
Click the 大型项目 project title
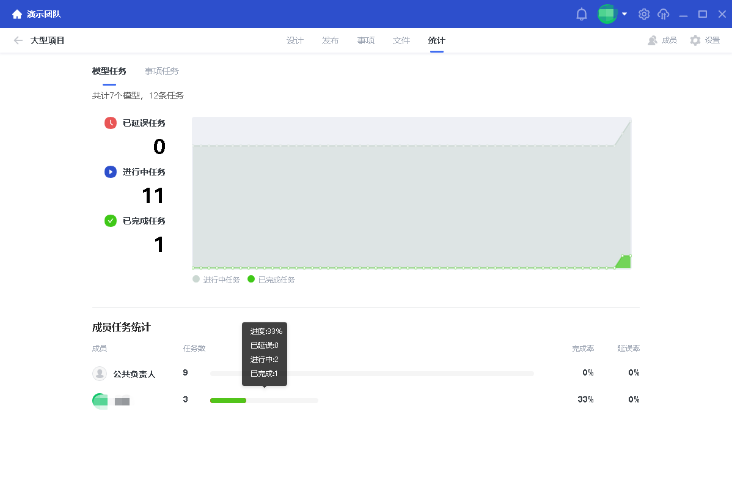(47, 41)
